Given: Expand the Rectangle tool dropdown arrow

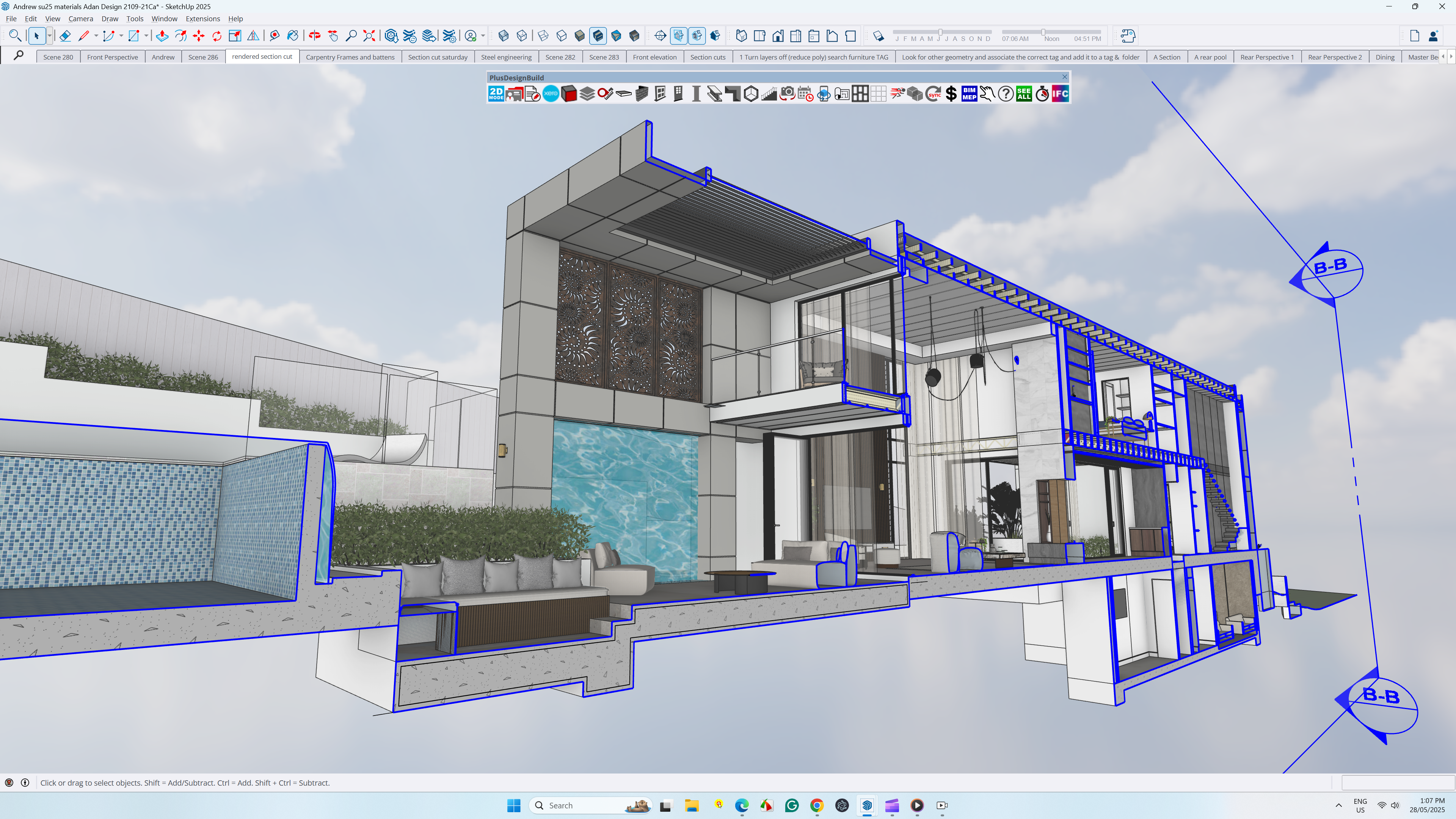Looking at the screenshot, I should (x=146, y=36).
